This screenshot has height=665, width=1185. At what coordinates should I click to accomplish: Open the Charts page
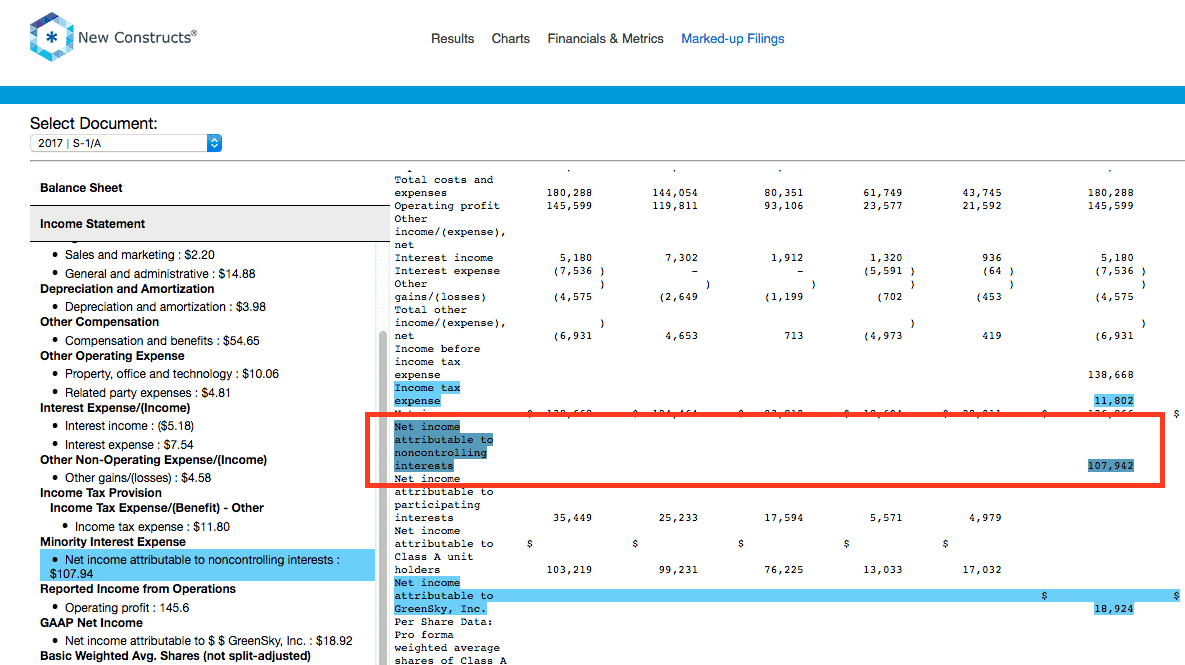[x=511, y=39]
